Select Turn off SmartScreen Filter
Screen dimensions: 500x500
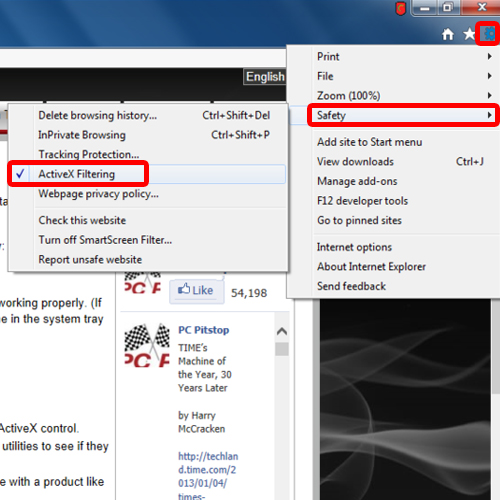click(147, 240)
